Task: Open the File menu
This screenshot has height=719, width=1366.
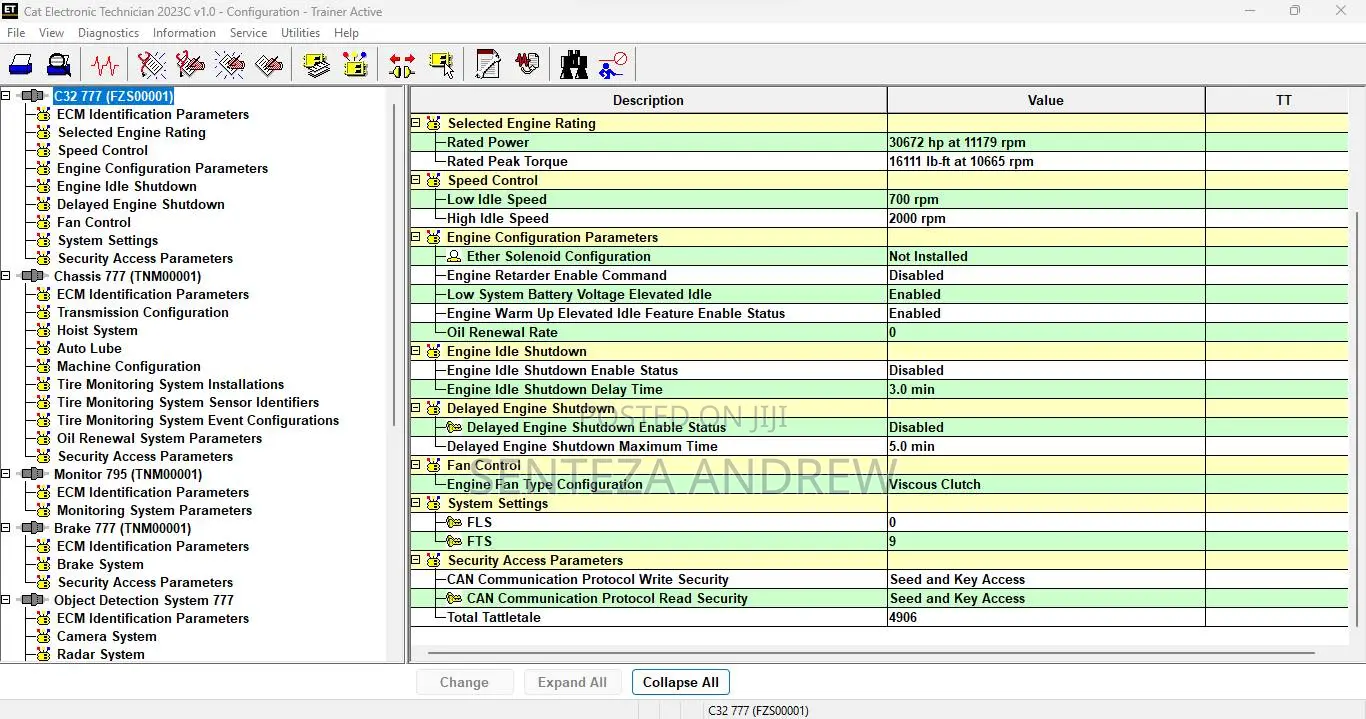Action: click(16, 33)
